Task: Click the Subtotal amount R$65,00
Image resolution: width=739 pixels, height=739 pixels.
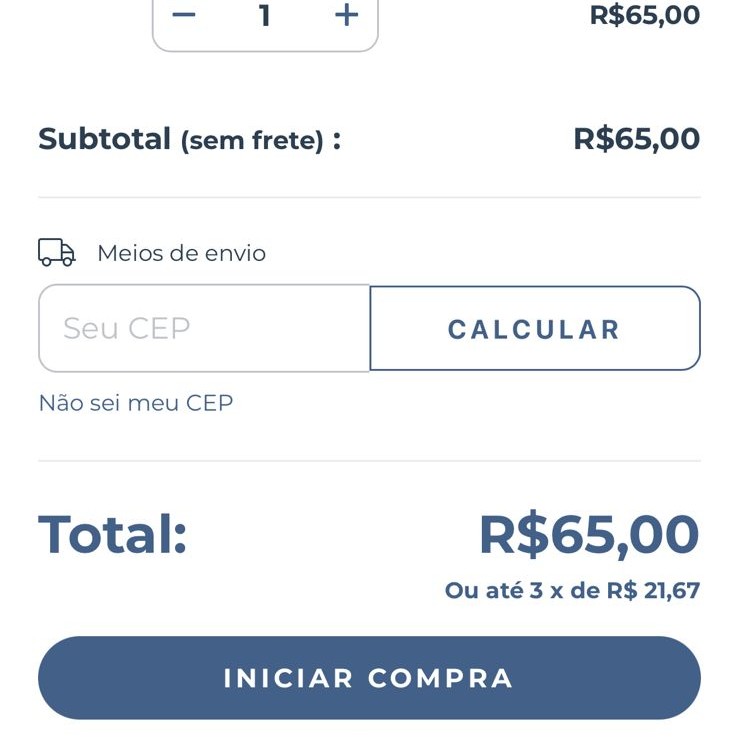Action: pos(636,139)
